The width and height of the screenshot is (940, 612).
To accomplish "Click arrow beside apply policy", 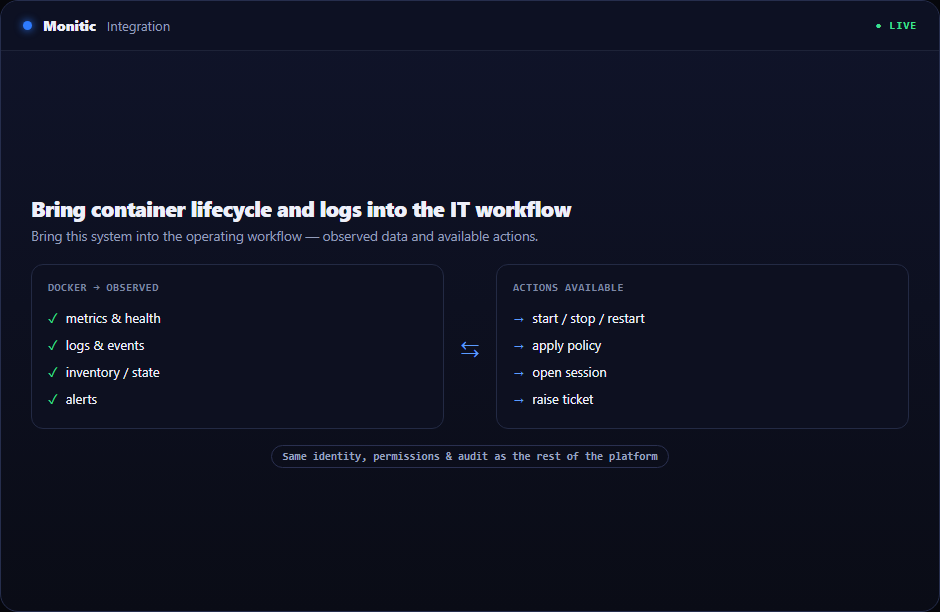I will [x=519, y=346].
